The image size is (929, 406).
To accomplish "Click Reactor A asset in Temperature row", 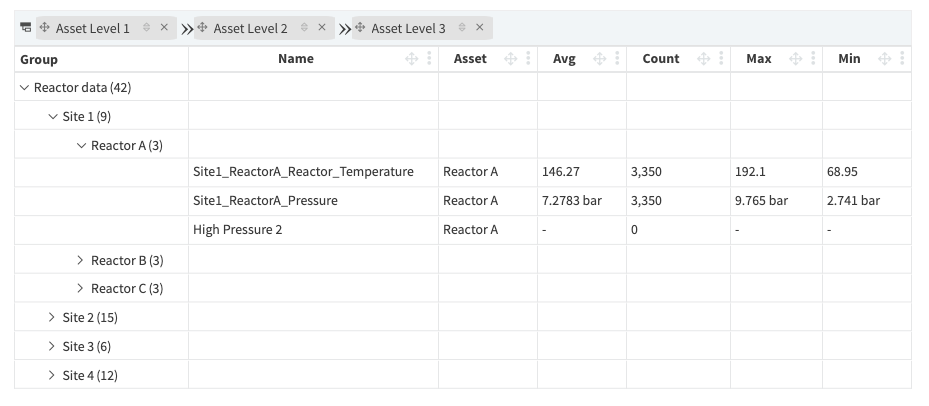I will point(470,172).
